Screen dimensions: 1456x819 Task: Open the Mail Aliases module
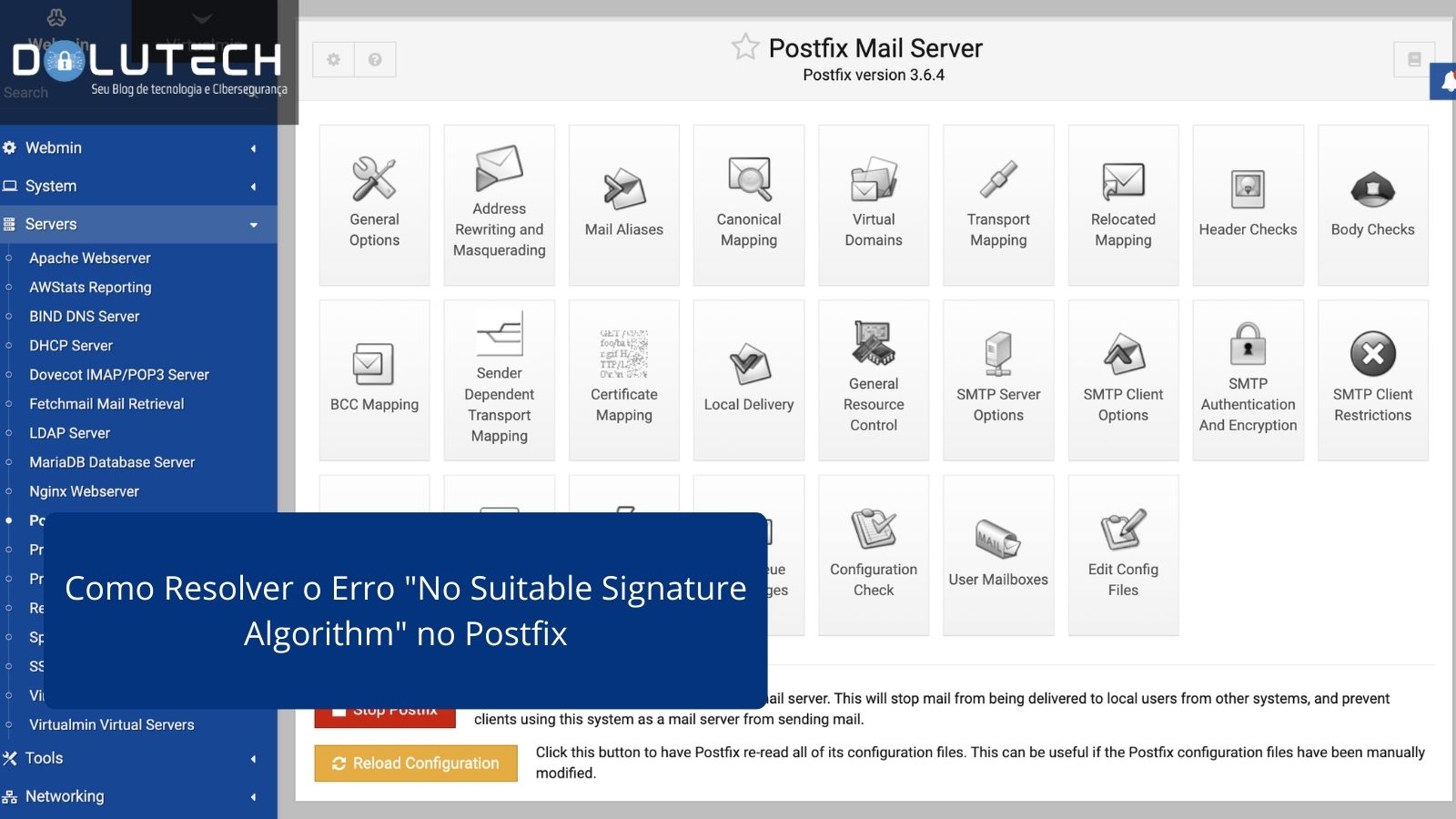[x=623, y=204]
